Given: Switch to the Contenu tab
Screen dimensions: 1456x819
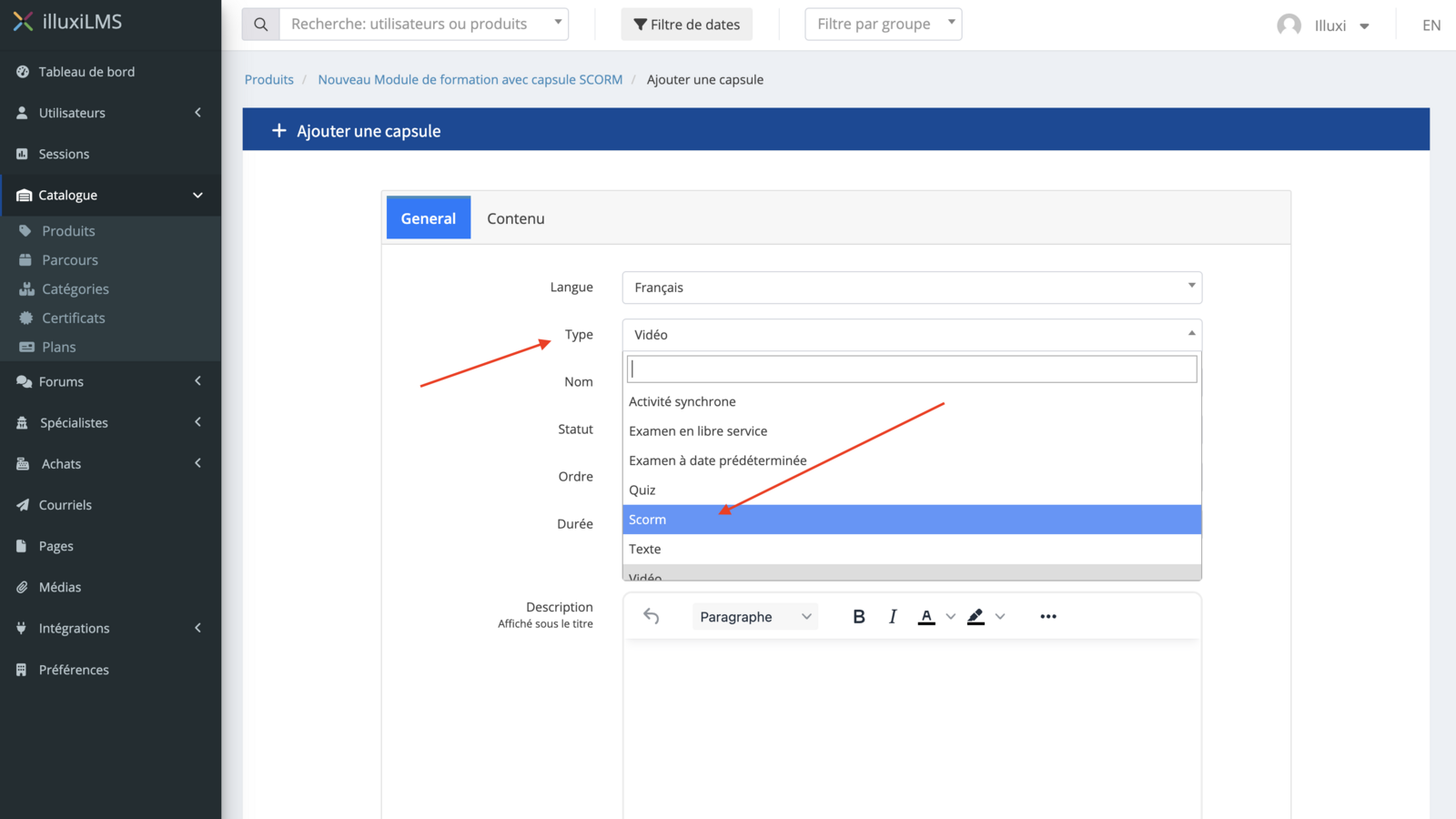Looking at the screenshot, I should coord(516,218).
